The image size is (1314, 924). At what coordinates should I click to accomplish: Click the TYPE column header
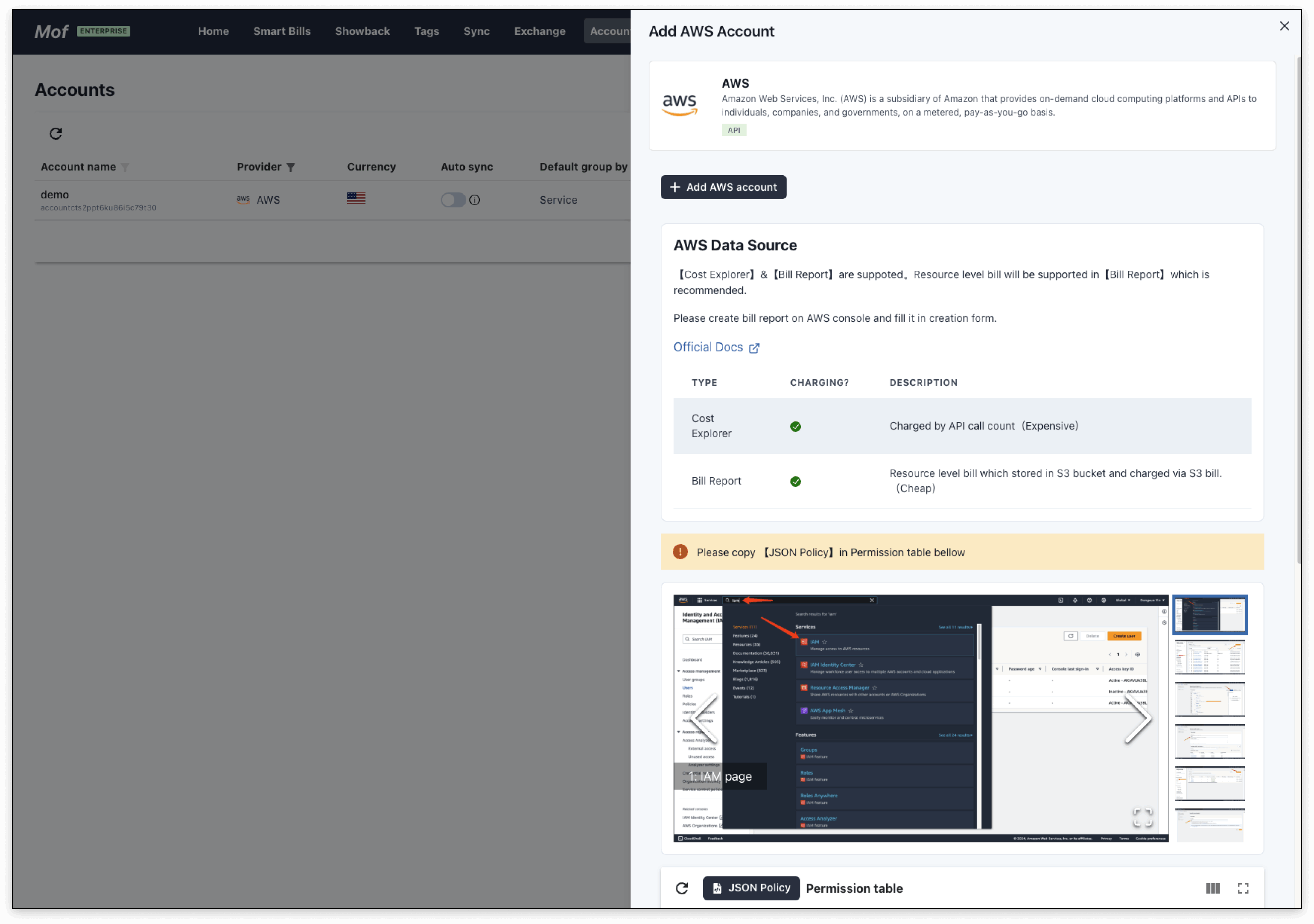click(704, 383)
